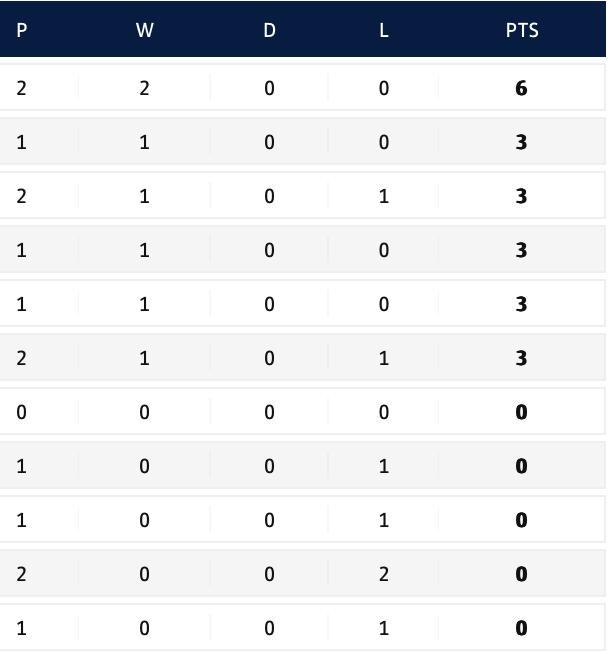Select the last row's PTS value
611x652 pixels.
coord(521,628)
